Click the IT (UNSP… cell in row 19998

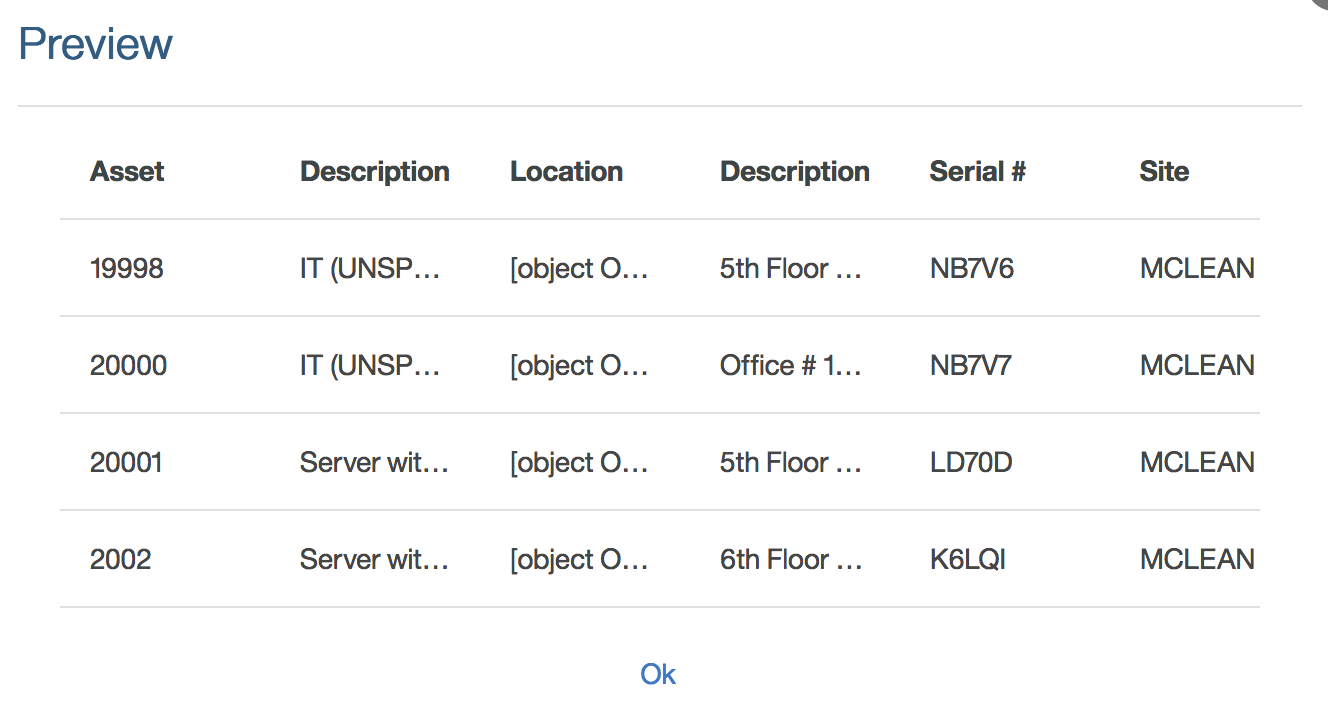point(370,268)
